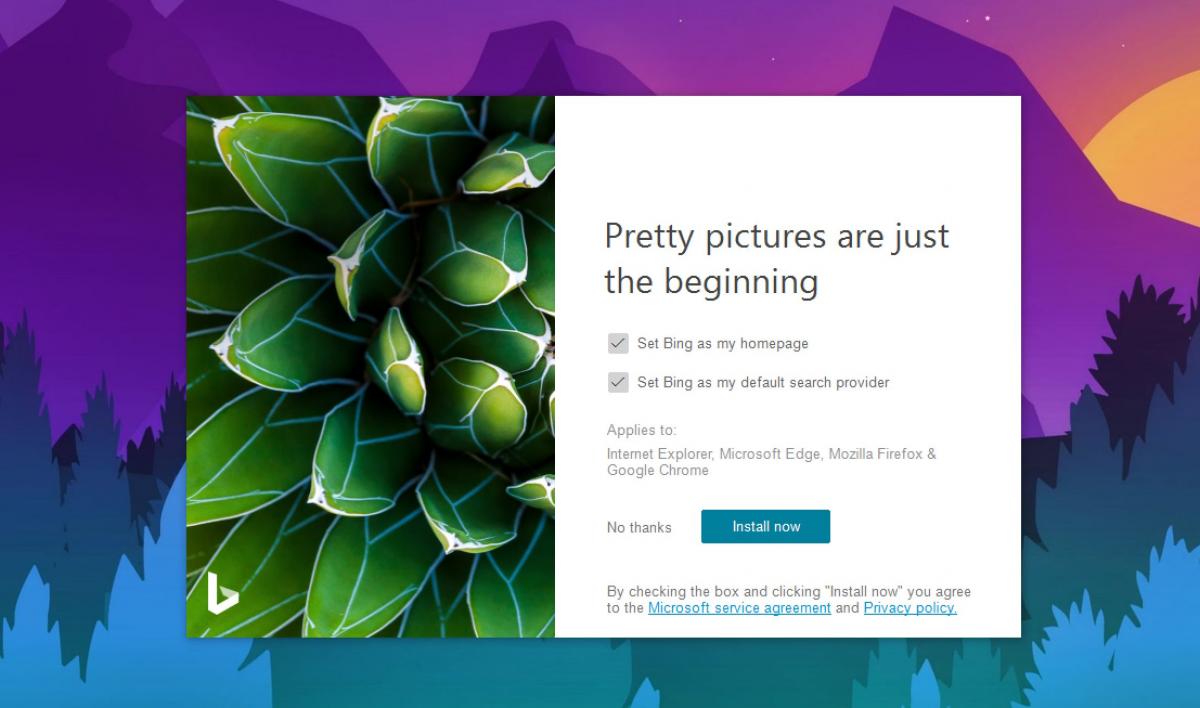Click empty white space above the dialog heading
The image size is (1200, 708).
coord(788,150)
